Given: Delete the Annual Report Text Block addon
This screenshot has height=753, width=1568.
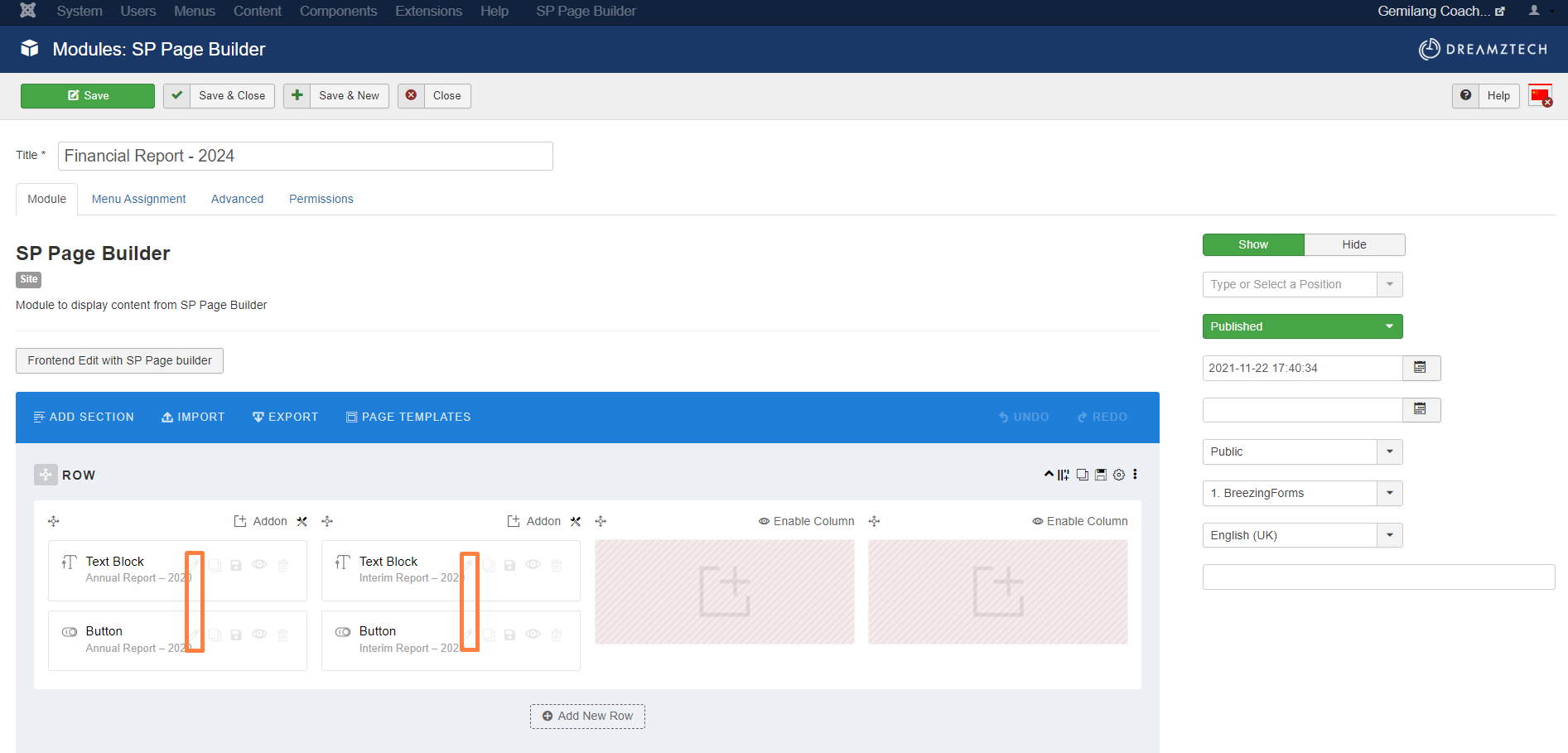Looking at the screenshot, I should pyautogui.click(x=282, y=565).
